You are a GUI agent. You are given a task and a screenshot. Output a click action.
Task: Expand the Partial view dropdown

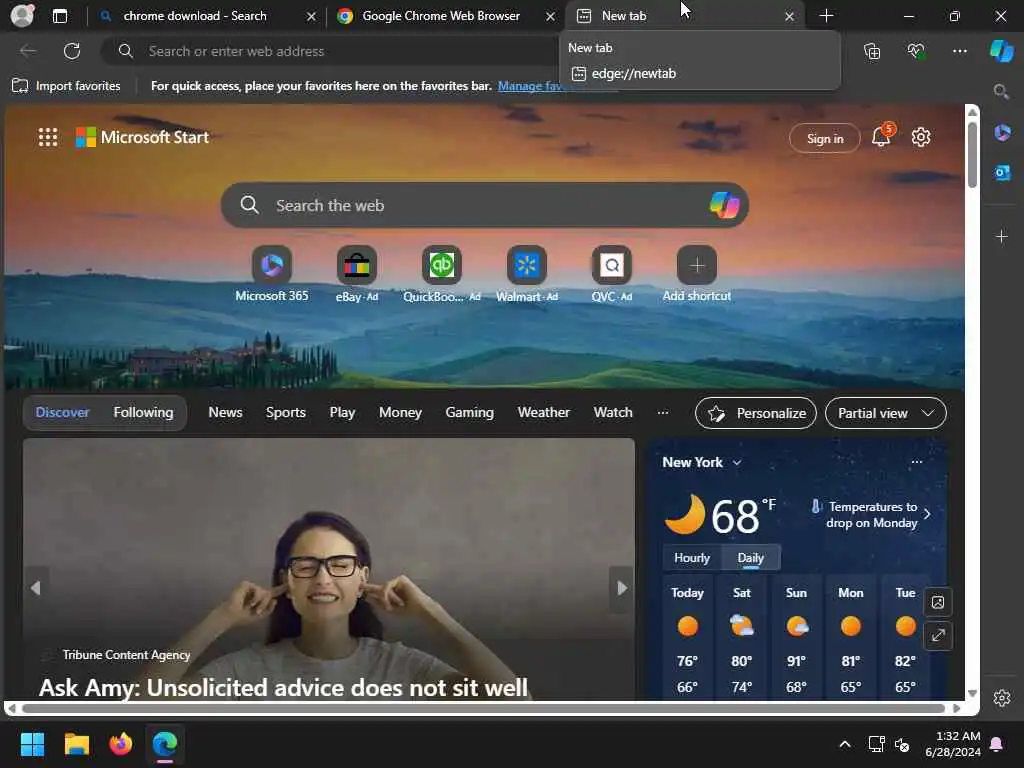click(886, 413)
